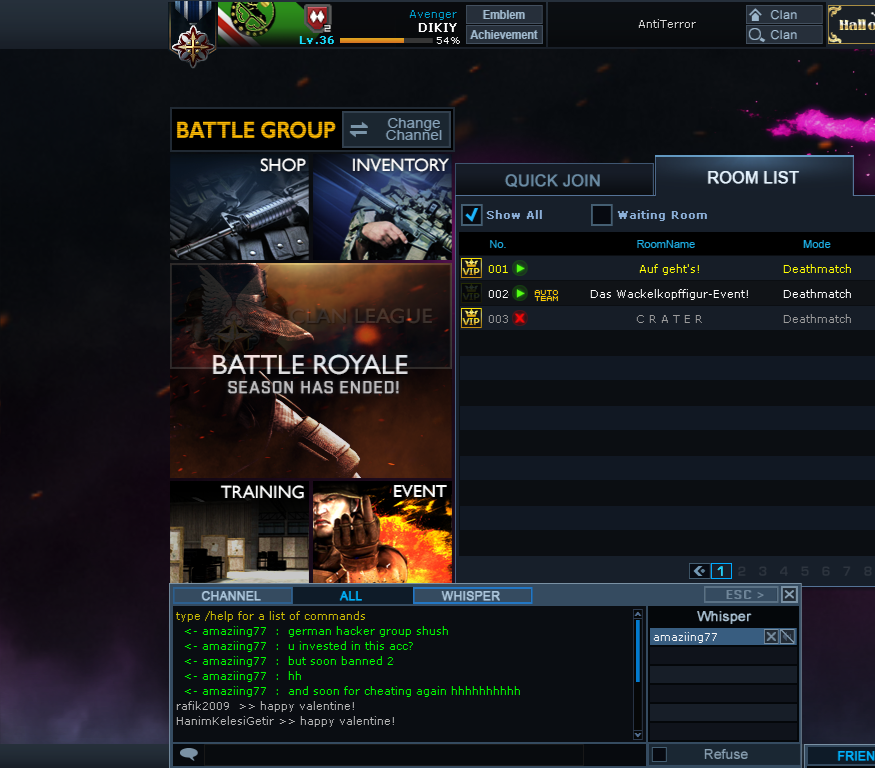This screenshot has height=768, width=875.
Task: Click VIP crown icon of room 001
Action: (471, 268)
